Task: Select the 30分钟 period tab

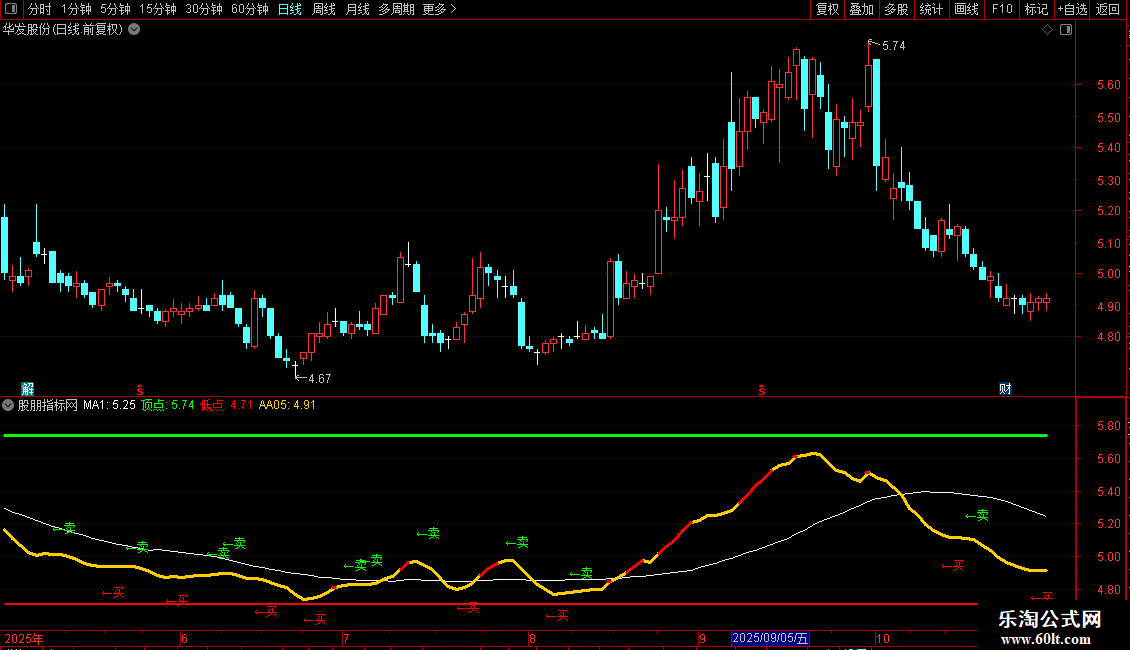Action: click(204, 9)
